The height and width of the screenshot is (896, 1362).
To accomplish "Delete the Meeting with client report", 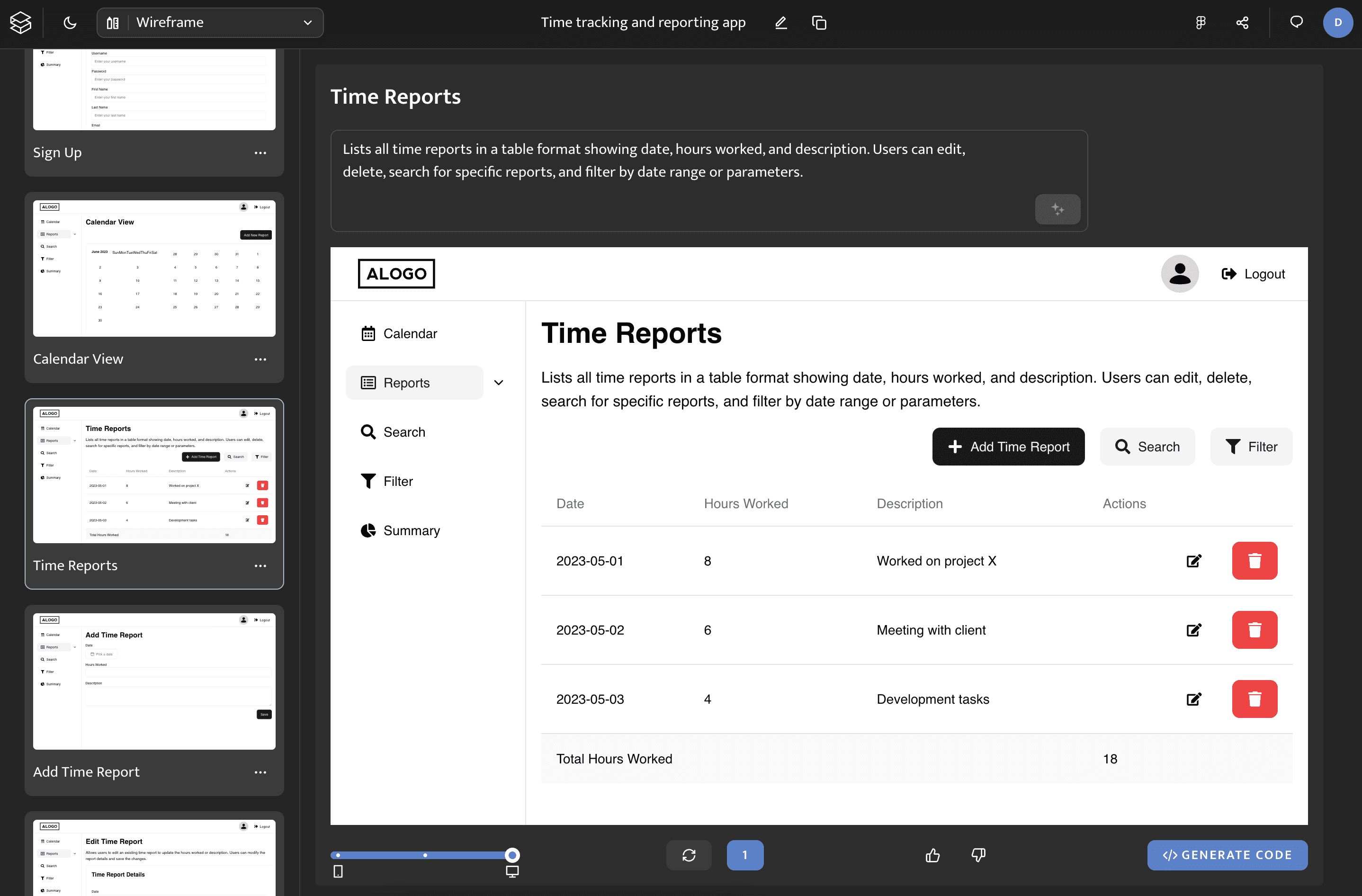I will coord(1254,630).
